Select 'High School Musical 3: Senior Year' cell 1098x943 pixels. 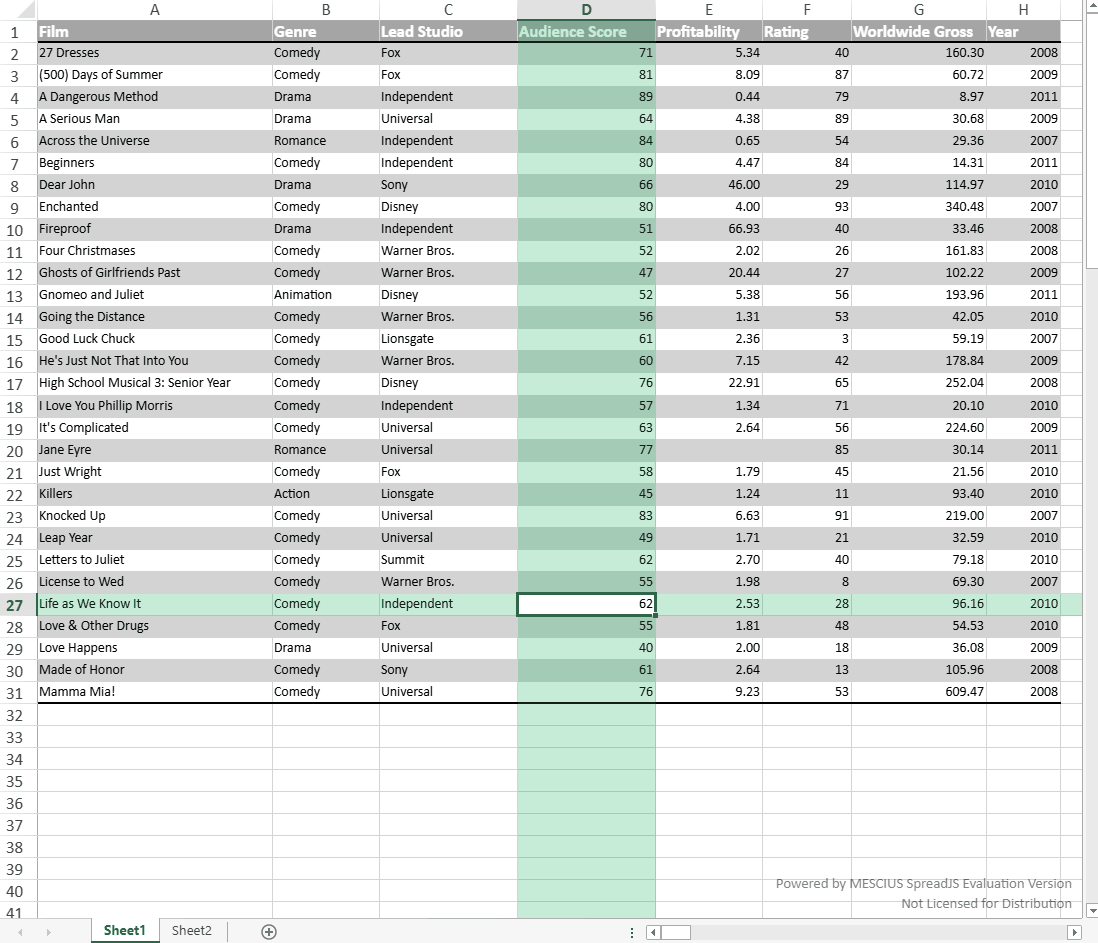(155, 383)
